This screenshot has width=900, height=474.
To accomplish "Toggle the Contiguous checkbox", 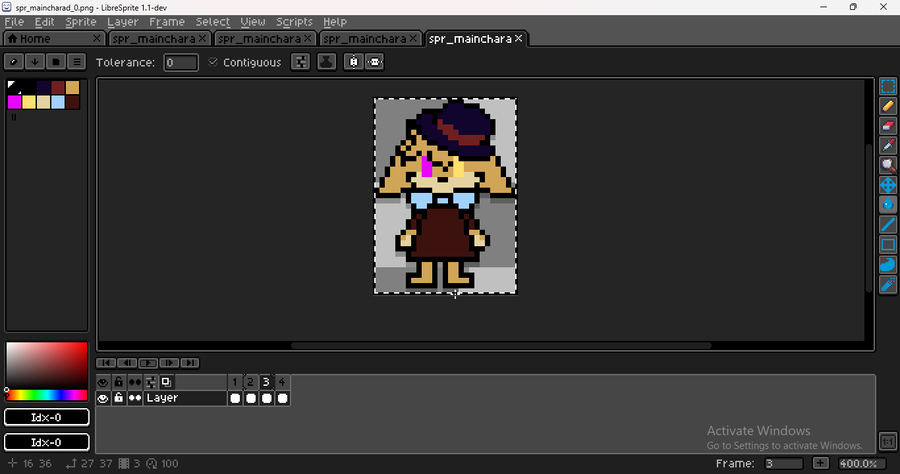I will pos(213,62).
